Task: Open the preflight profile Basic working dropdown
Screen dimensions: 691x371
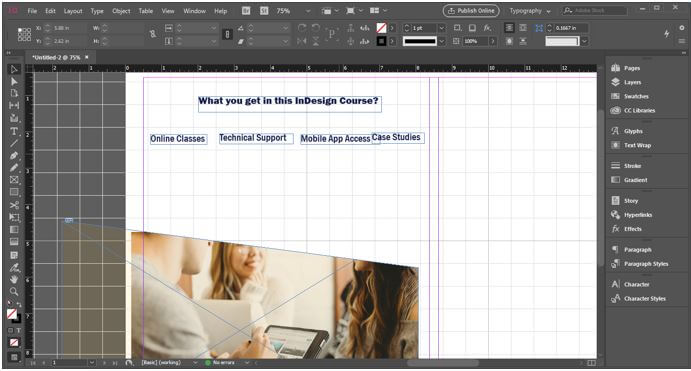Action: pyautogui.click(x=195, y=363)
